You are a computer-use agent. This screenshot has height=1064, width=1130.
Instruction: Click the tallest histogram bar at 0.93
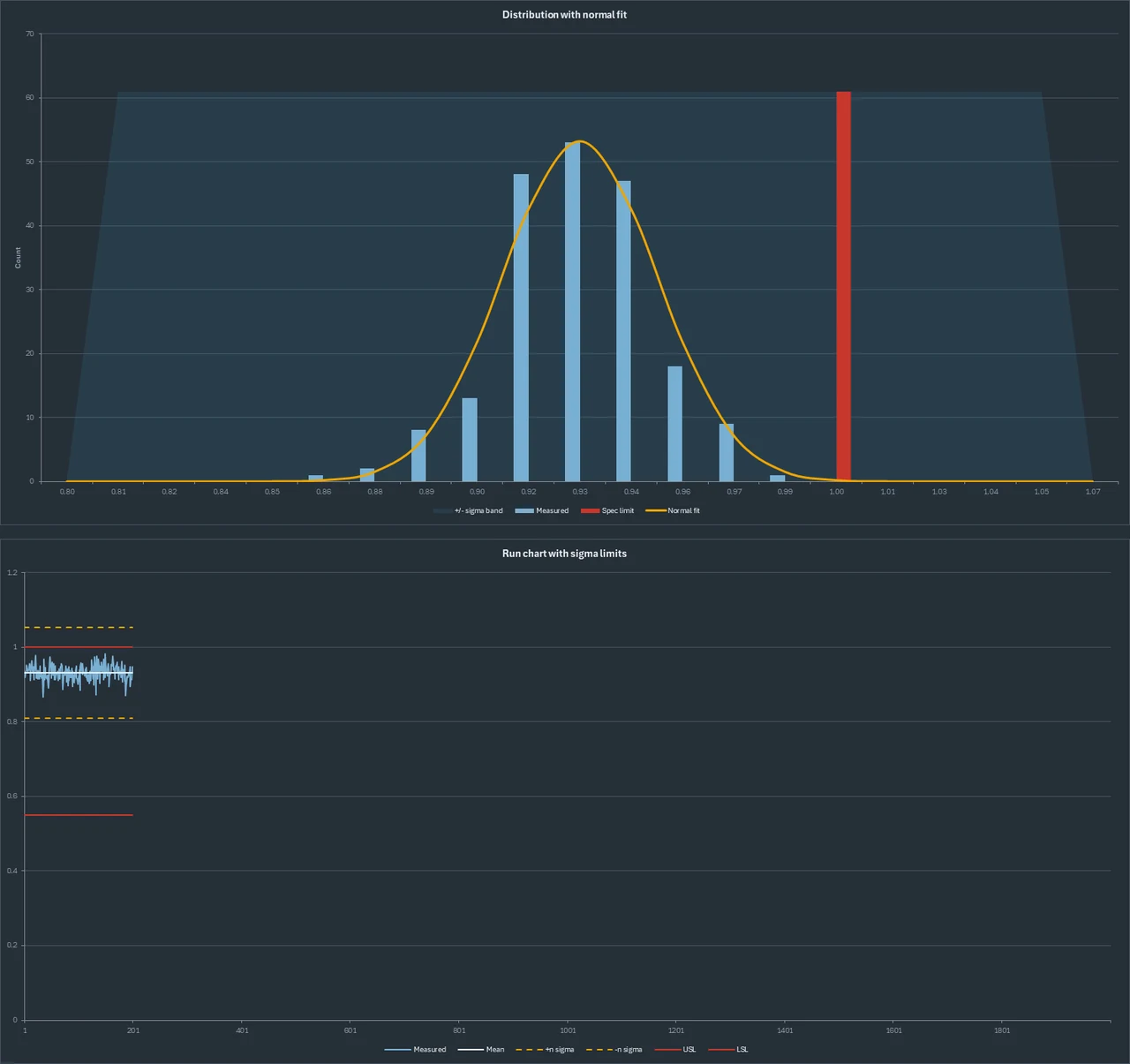point(573,312)
